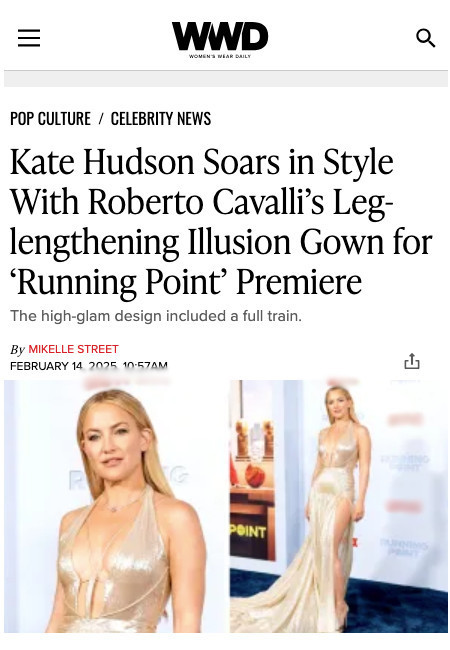Open the full-length gold gown photo
The height and width of the screenshot is (650, 450).
339,506
